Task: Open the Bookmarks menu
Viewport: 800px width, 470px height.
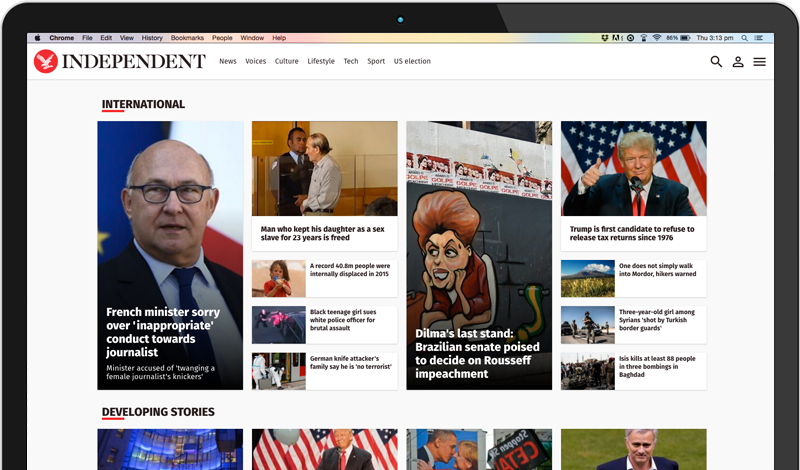Action: [187, 38]
